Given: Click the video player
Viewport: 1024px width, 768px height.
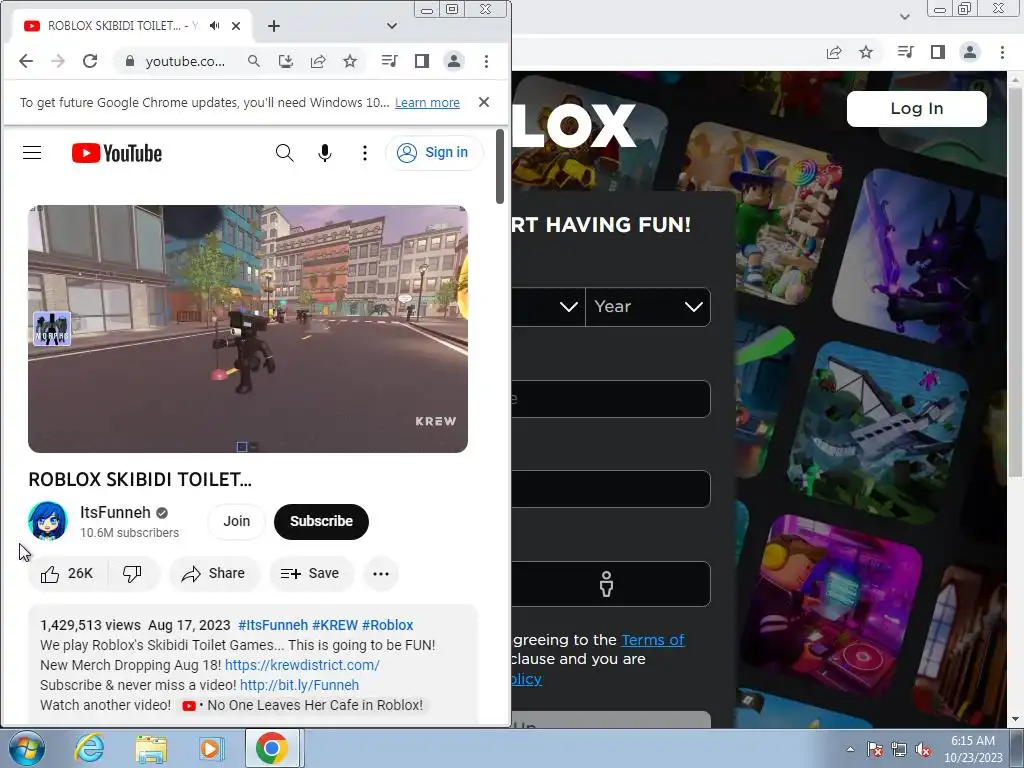Looking at the screenshot, I should pyautogui.click(x=248, y=328).
